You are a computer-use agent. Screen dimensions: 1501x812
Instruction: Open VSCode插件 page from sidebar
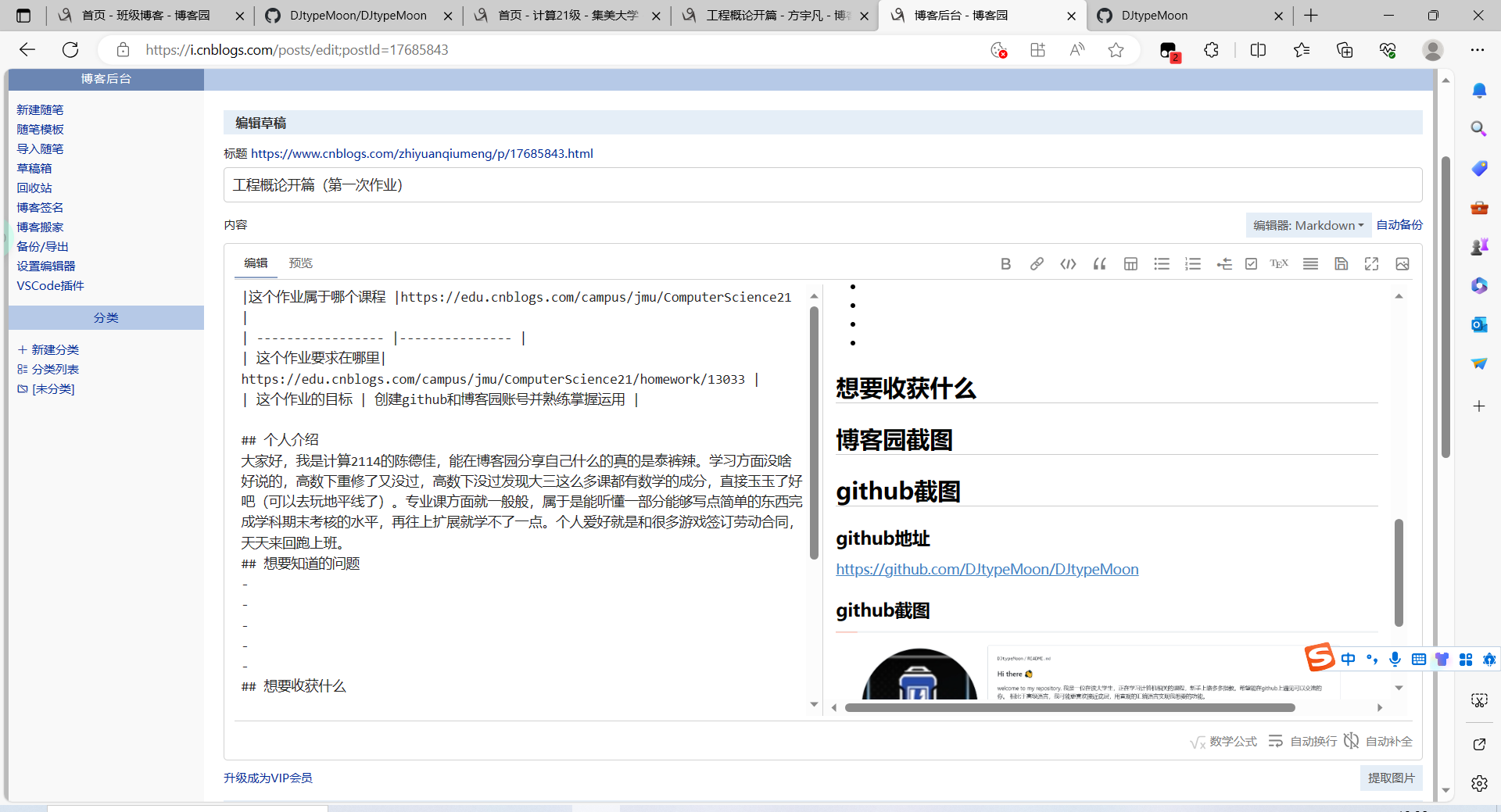(x=51, y=286)
